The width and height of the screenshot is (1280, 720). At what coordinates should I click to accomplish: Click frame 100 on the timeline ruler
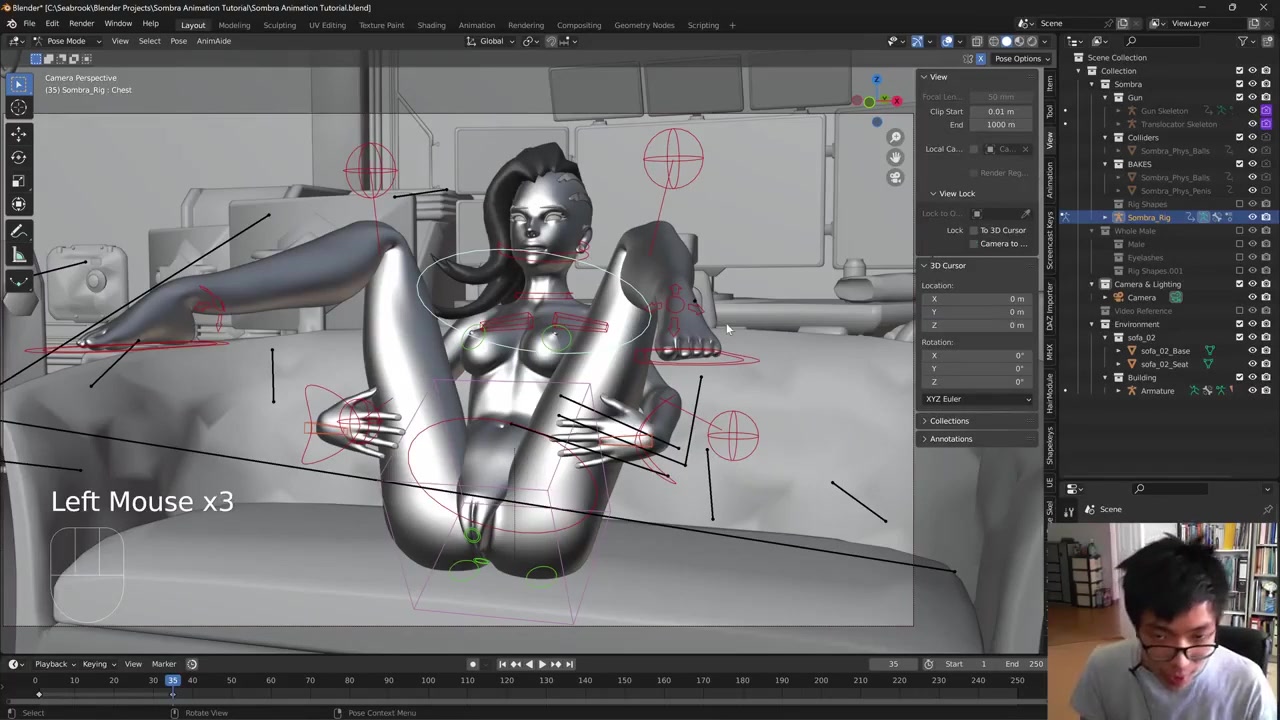[x=428, y=681]
